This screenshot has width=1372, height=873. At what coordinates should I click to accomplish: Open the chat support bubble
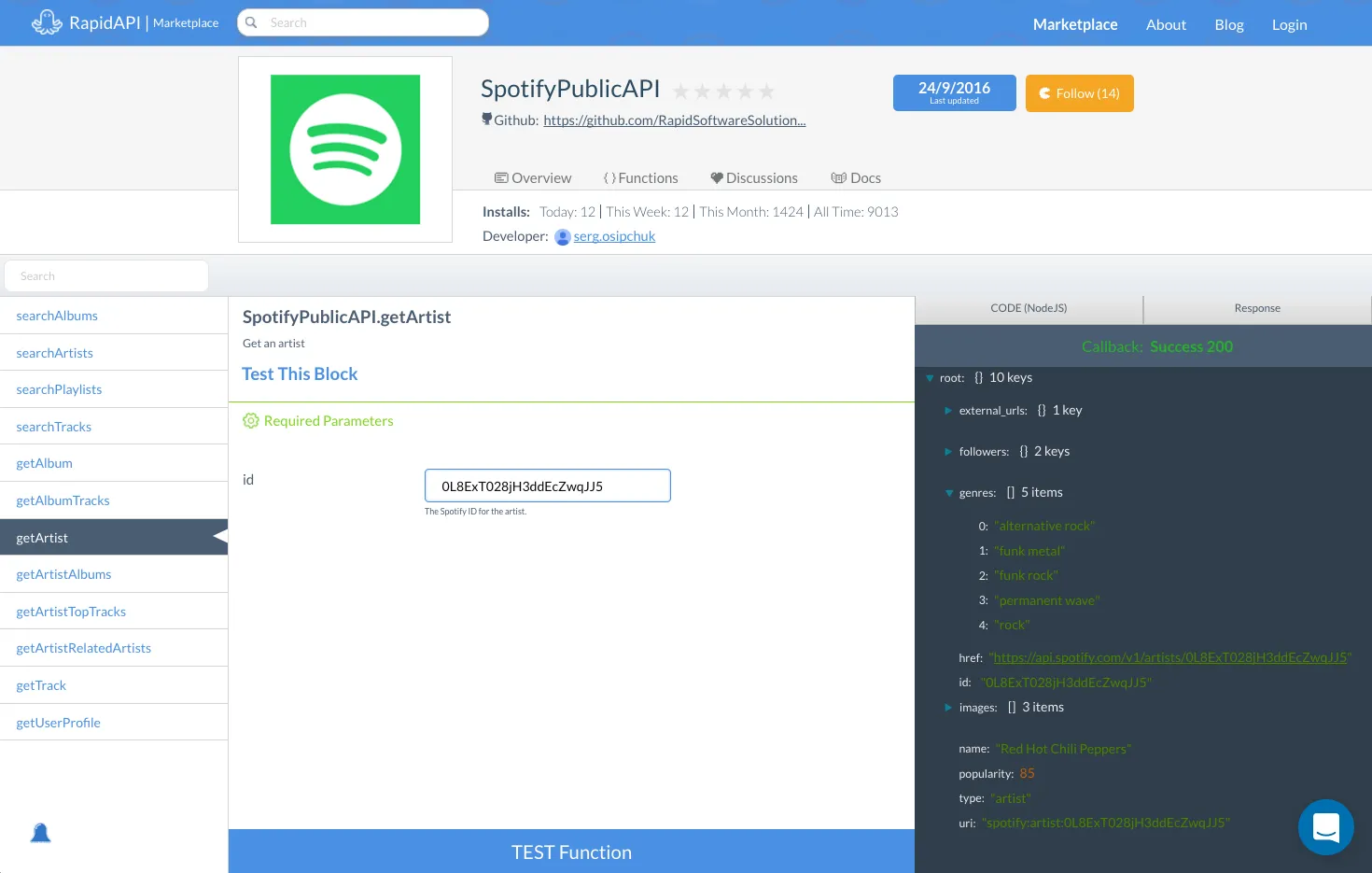pos(1326,827)
